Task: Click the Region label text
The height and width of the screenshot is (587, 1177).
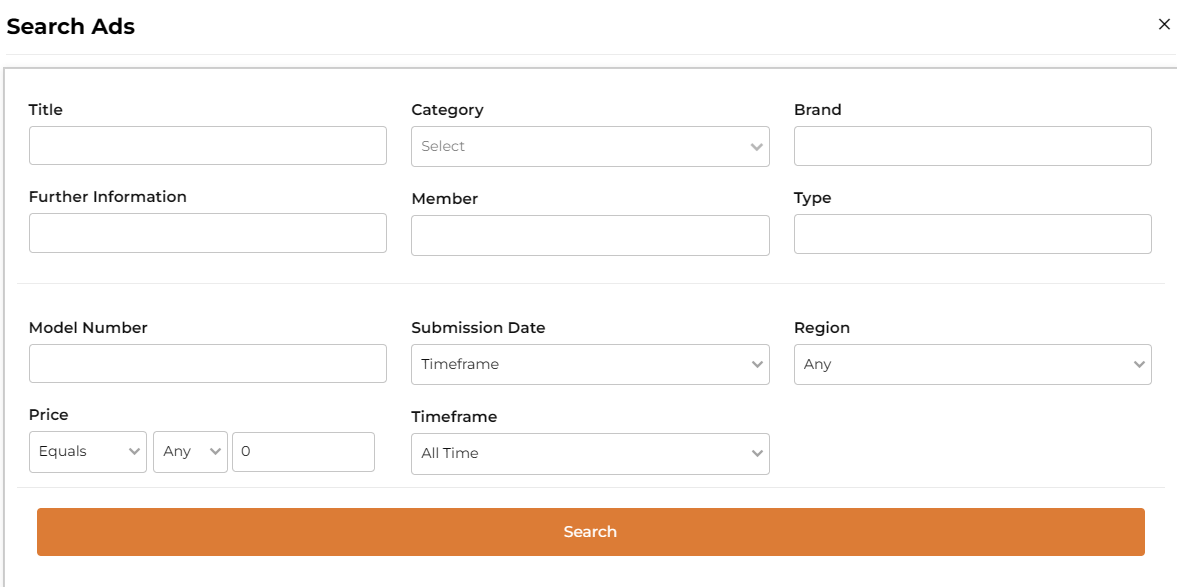Action: click(x=821, y=328)
